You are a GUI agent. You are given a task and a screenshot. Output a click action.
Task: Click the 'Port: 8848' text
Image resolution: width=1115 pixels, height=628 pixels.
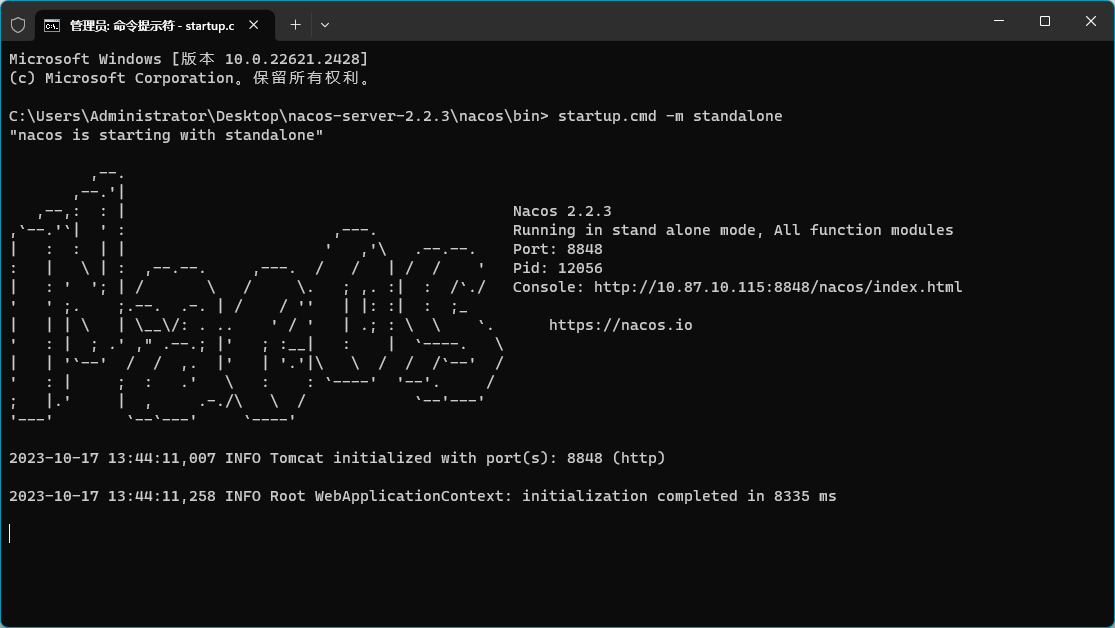pyautogui.click(x=557, y=249)
